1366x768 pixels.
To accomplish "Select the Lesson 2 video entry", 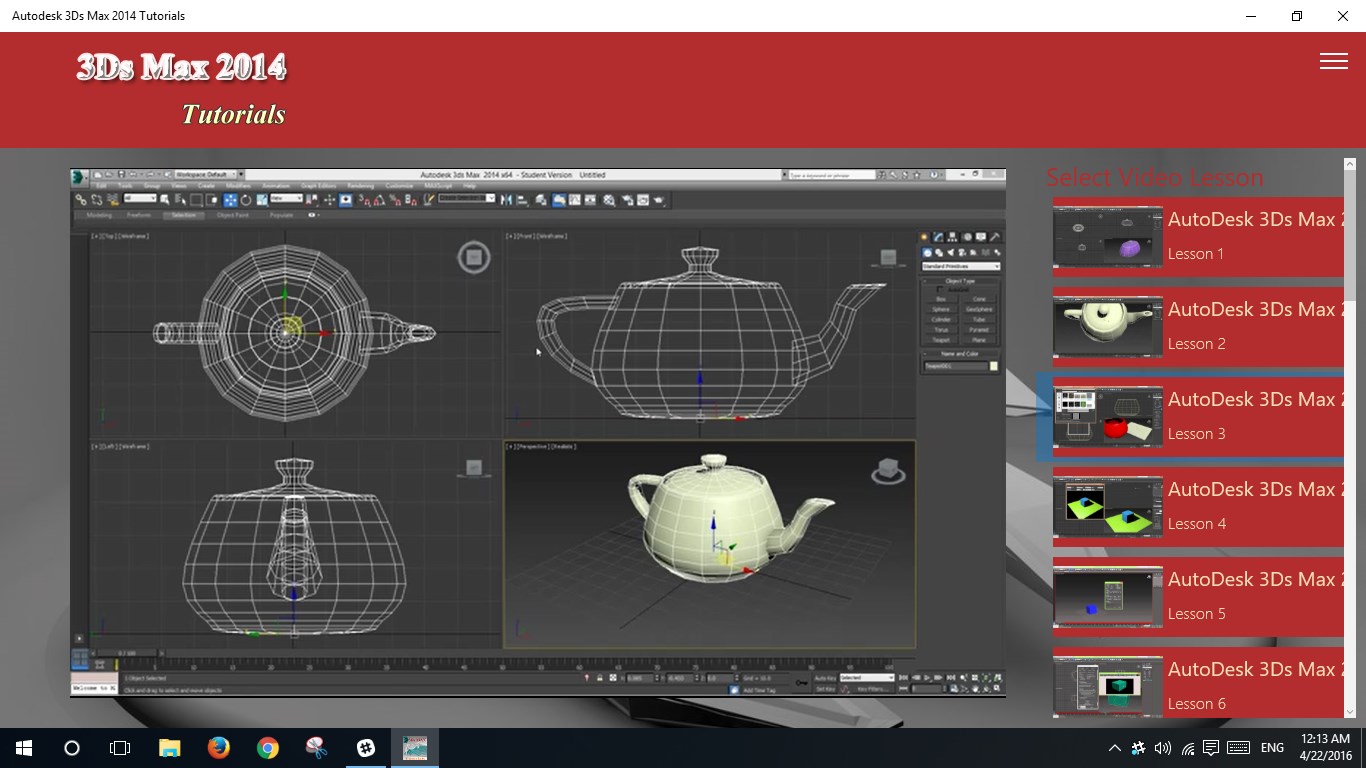I will 1198,327.
